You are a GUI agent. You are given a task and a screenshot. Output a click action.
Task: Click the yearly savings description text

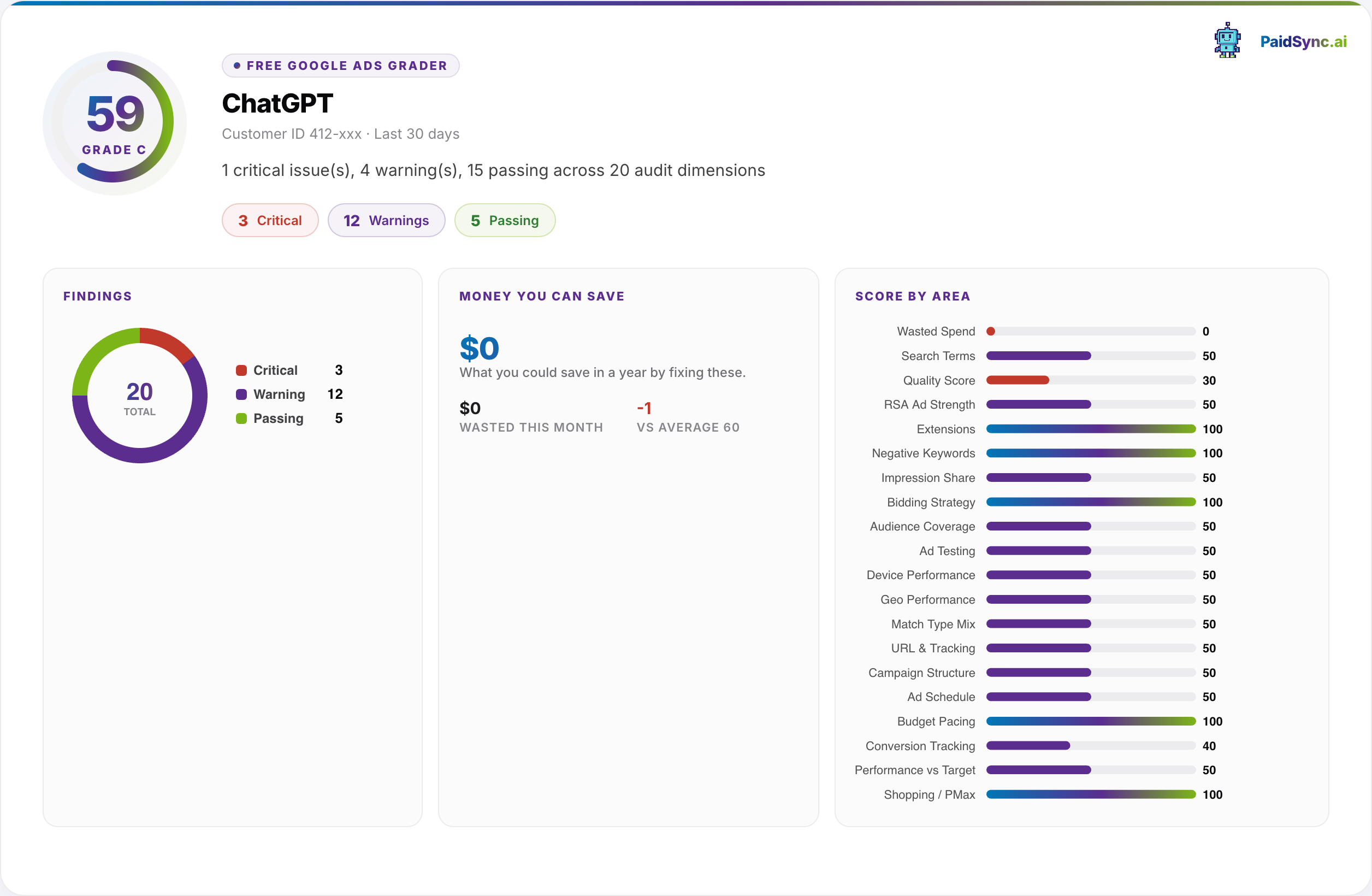pyautogui.click(x=602, y=373)
